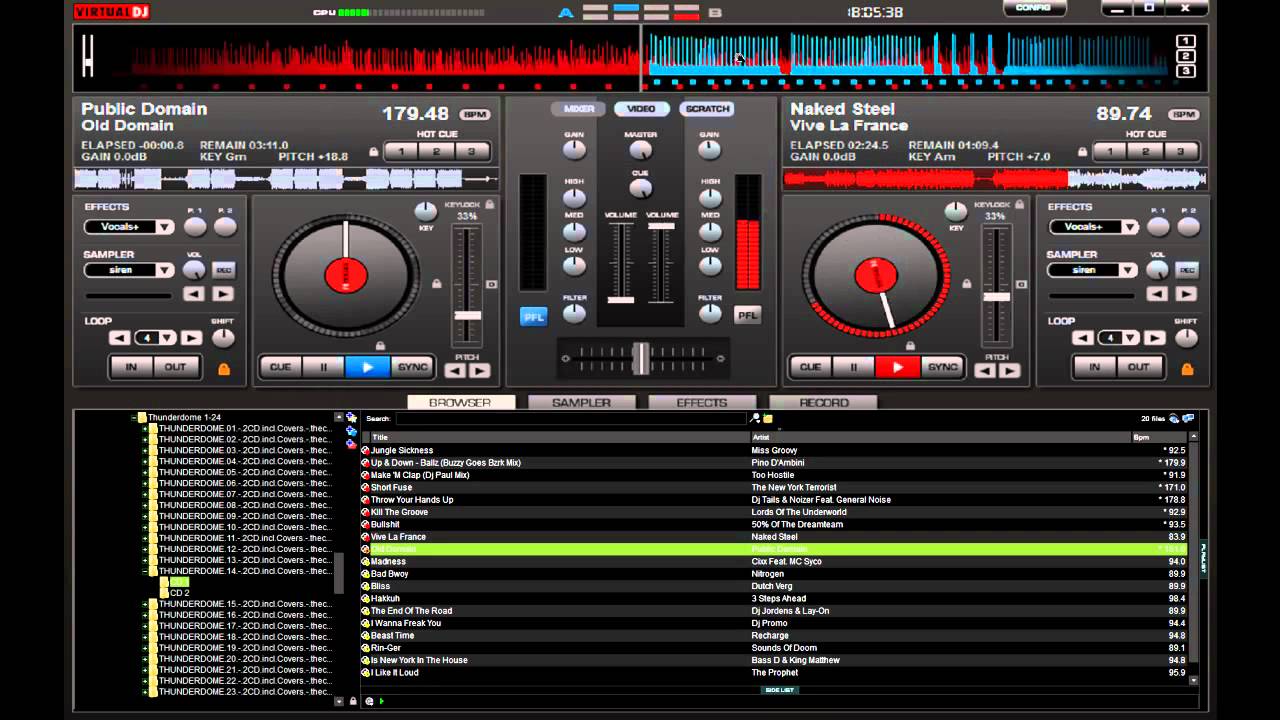Select waveform zoom level 1

[x=1186, y=41]
